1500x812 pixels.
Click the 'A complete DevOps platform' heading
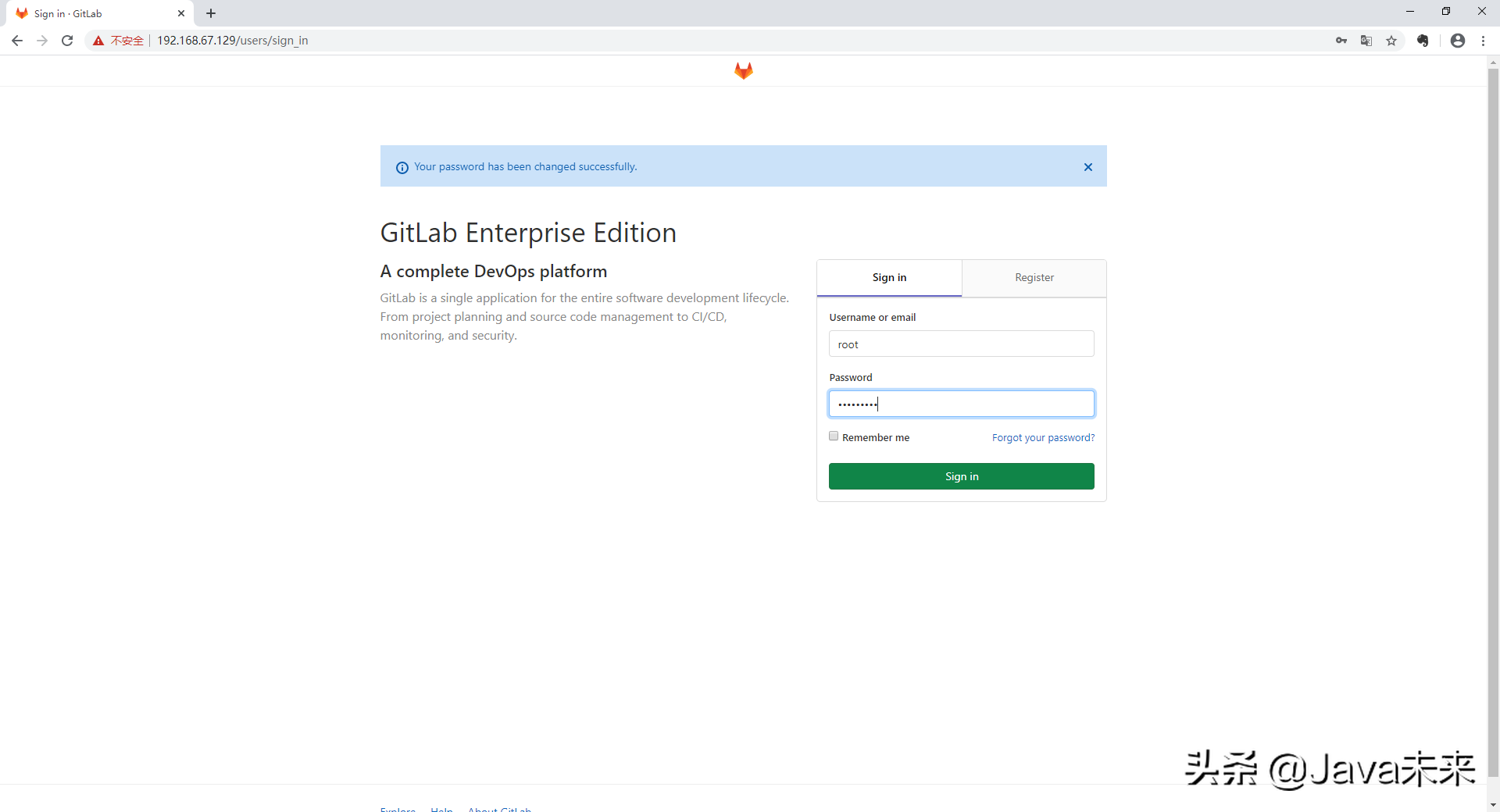click(494, 272)
